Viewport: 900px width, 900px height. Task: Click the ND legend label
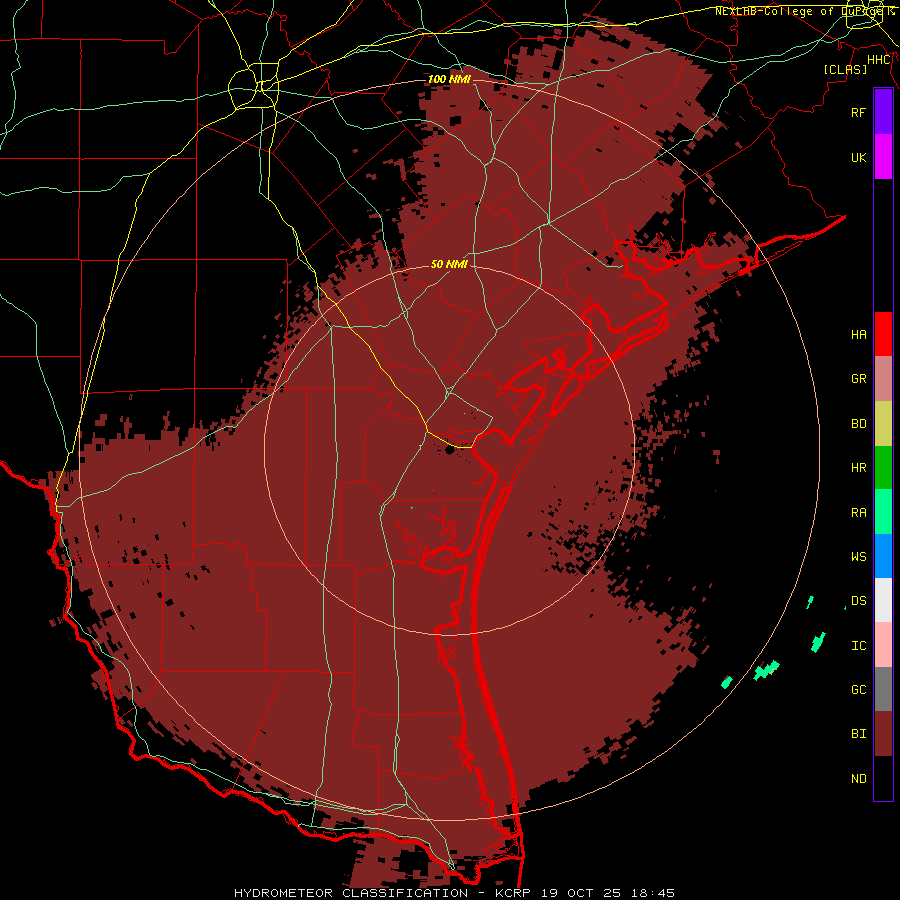[858, 779]
